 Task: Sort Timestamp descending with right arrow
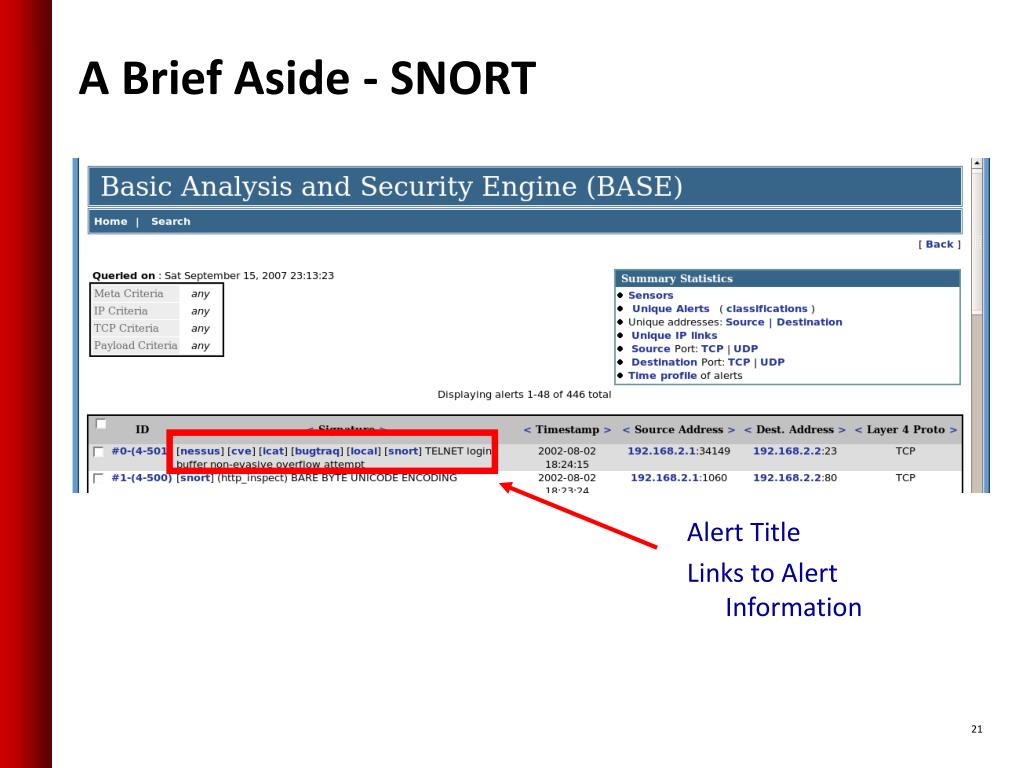coord(607,430)
